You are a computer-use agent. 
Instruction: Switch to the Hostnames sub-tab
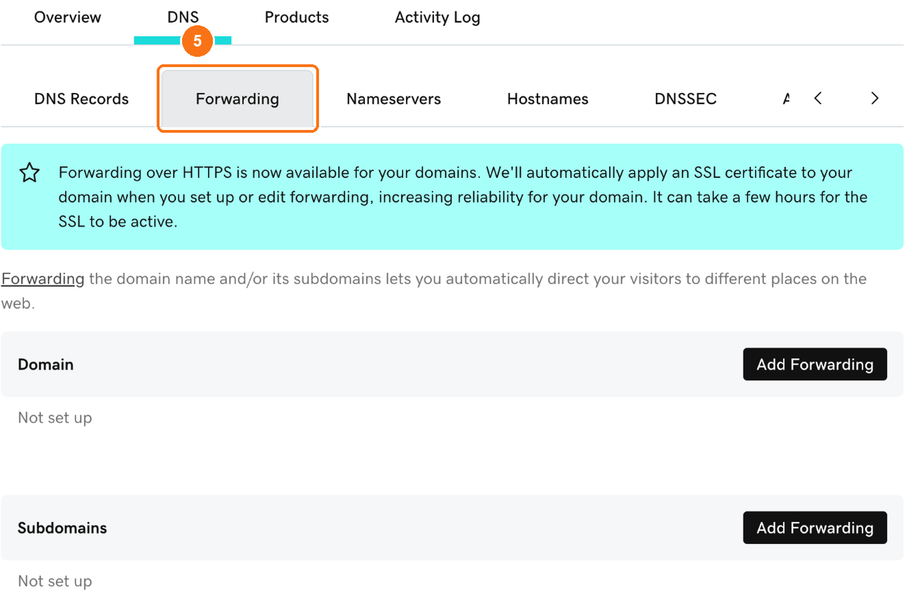pos(547,99)
